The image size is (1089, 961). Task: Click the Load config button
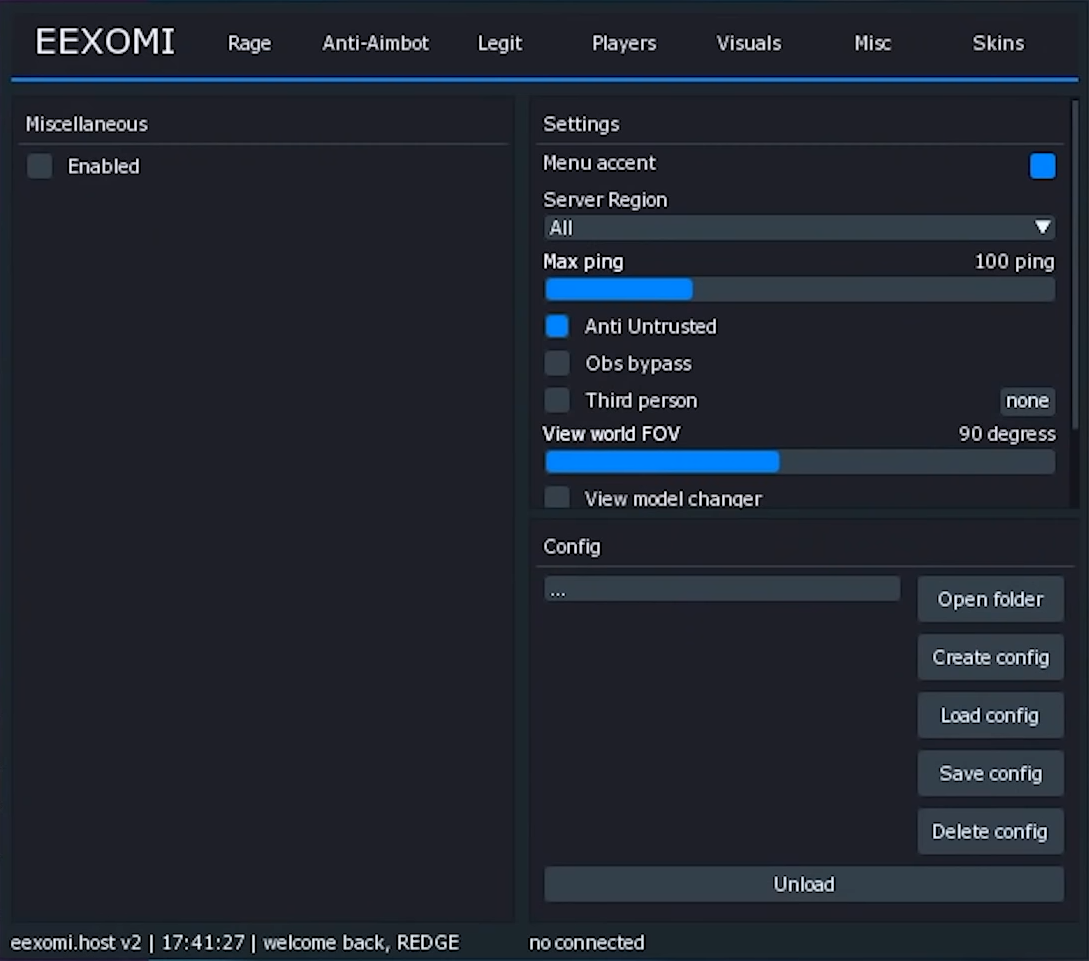(990, 715)
